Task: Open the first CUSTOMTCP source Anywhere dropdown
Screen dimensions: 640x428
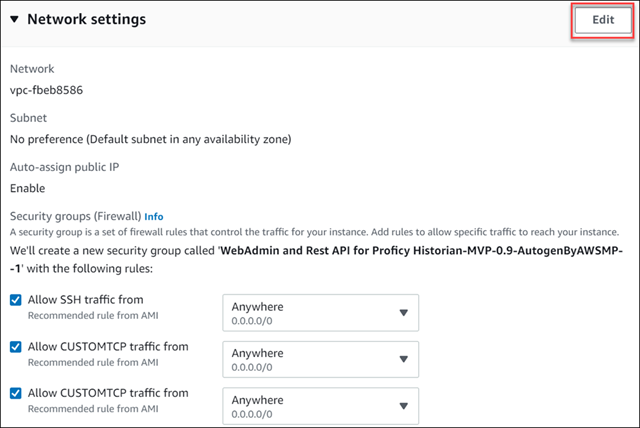Action: 320,359
